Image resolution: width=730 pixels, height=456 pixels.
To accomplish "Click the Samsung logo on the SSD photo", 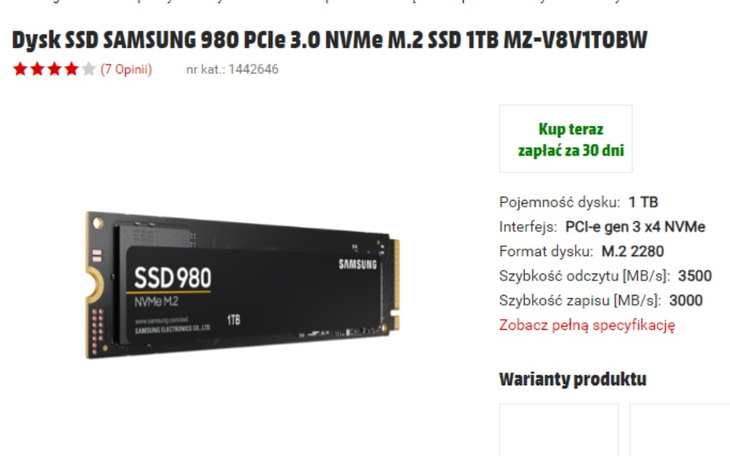I will click(x=358, y=265).
